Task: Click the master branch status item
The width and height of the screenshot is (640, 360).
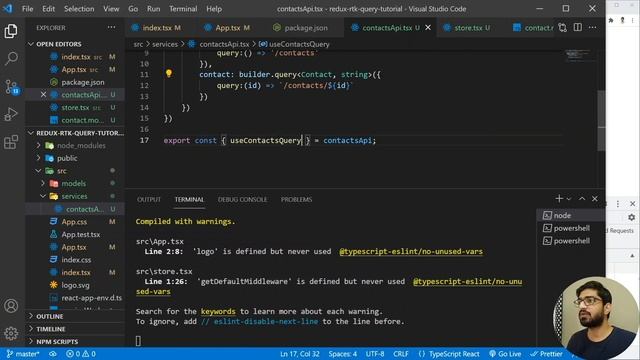Action: (23, 354)
